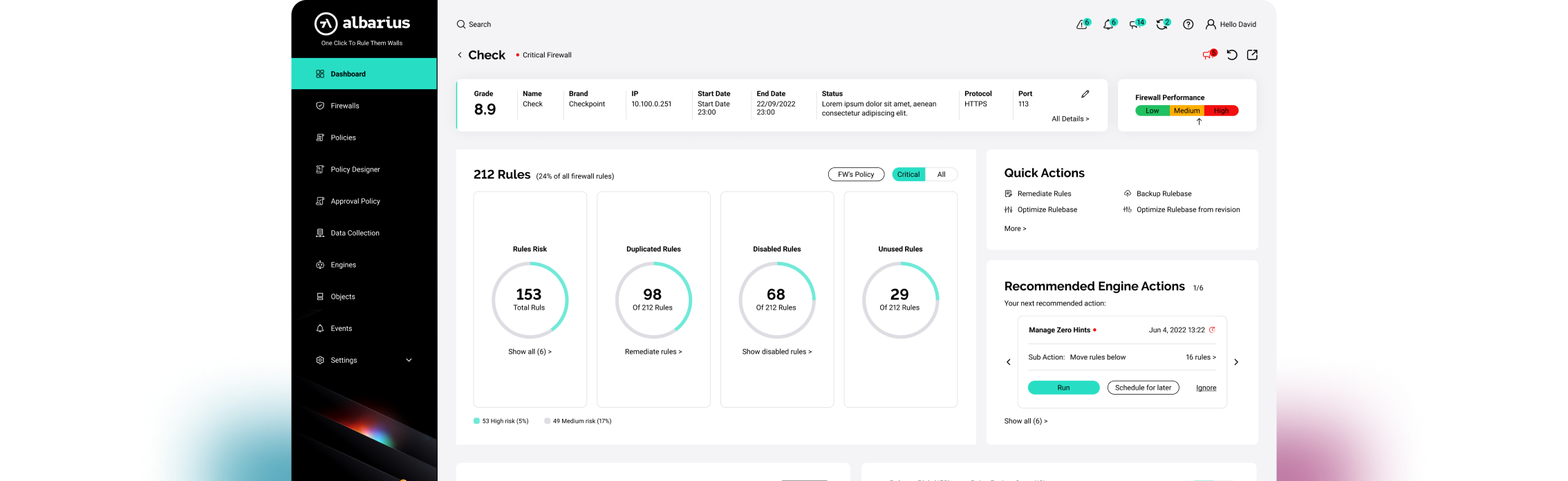Click the Backup Rulebase cloud icon

tap(1128, 194)
